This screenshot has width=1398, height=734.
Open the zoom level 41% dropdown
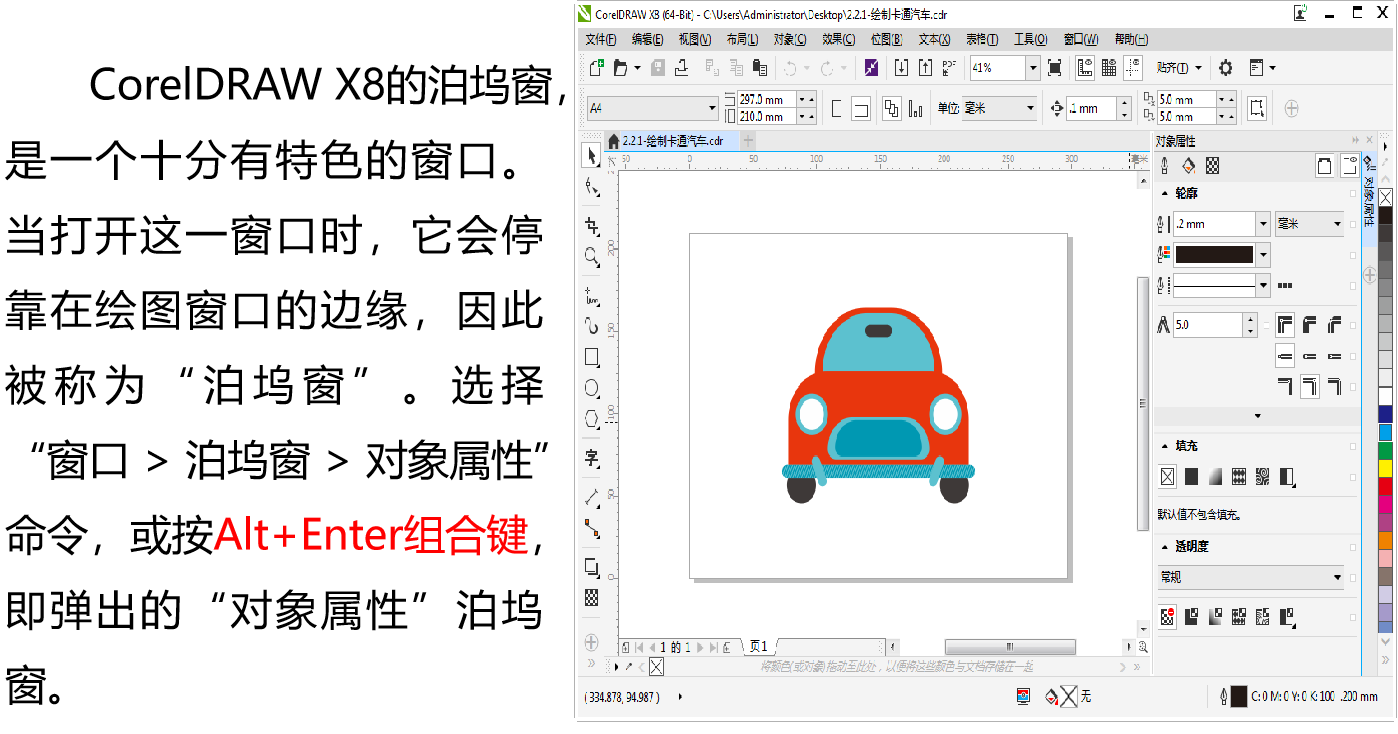1032,68
